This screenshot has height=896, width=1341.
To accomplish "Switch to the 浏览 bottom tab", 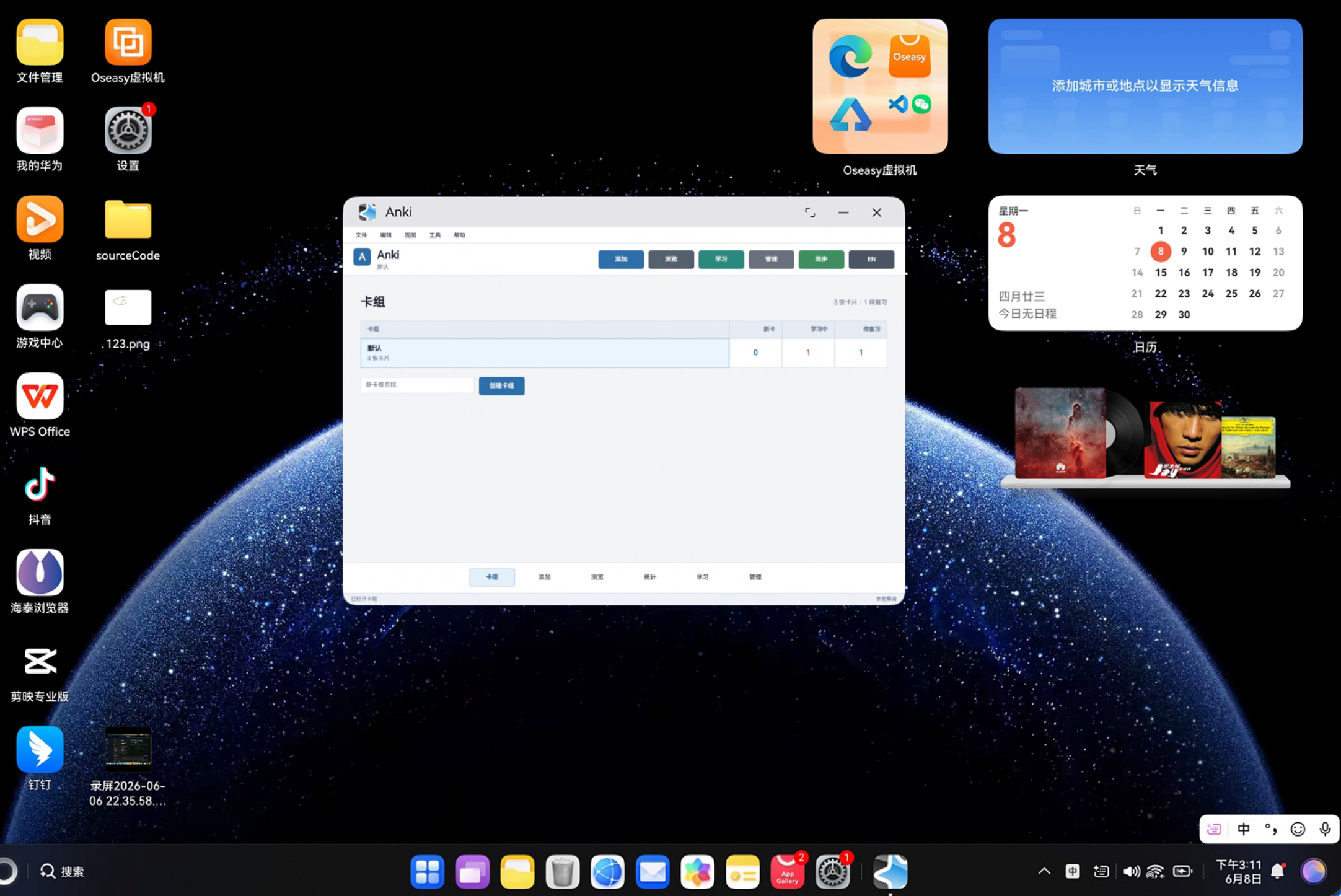I will [x=597, y=577].
